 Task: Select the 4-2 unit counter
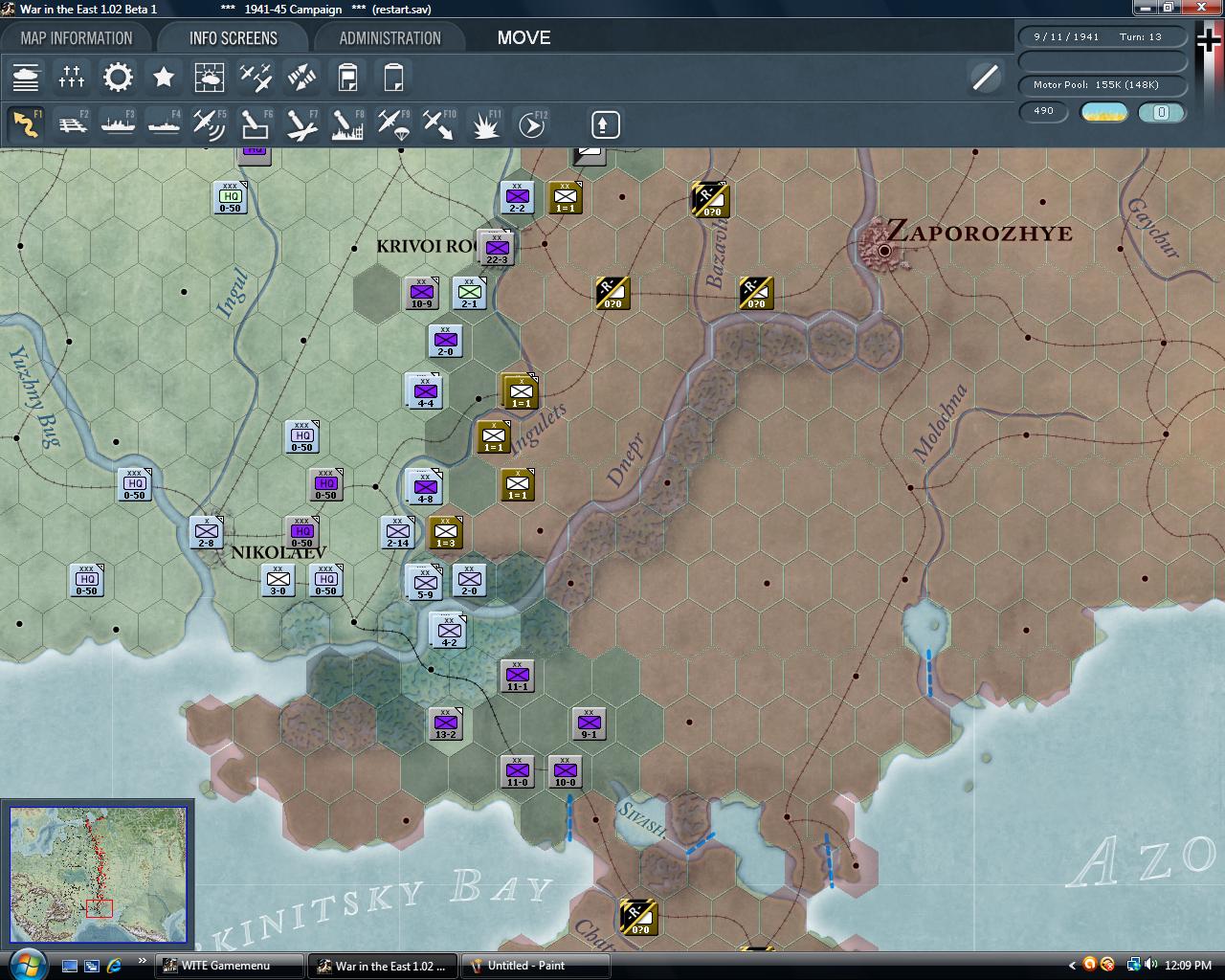pyautogui.click(x=448, y=630)
